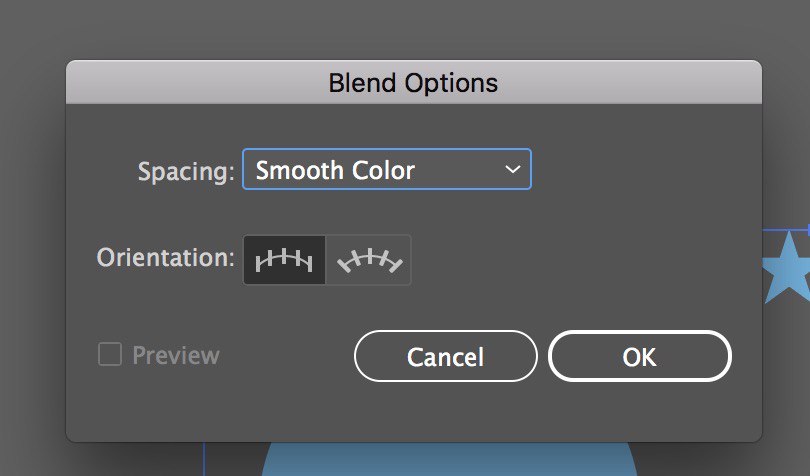810x476 pixels.
Task: Click the Orientation label
Action: pyautogui.click(x=166, y=257)
